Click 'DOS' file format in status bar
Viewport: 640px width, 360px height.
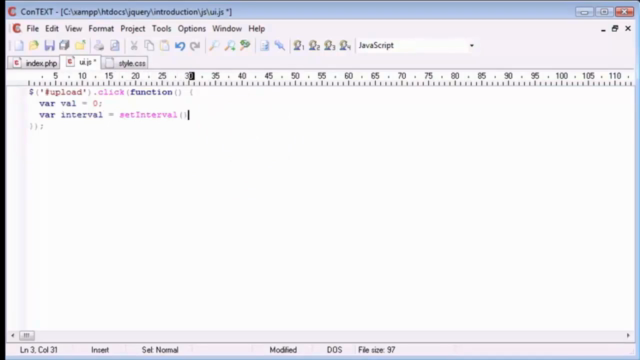pos(334,350)
